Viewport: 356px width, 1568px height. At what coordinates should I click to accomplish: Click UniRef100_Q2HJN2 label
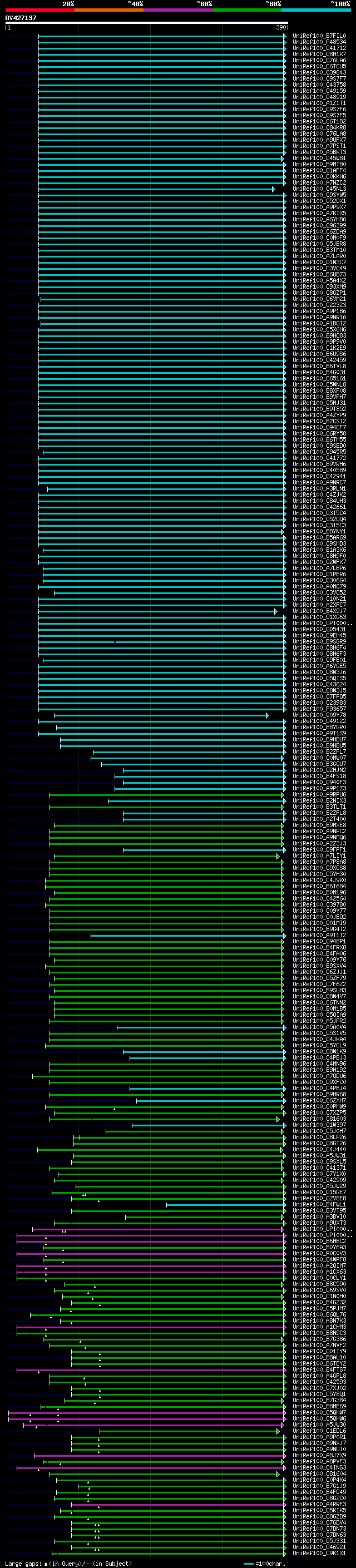319,770
